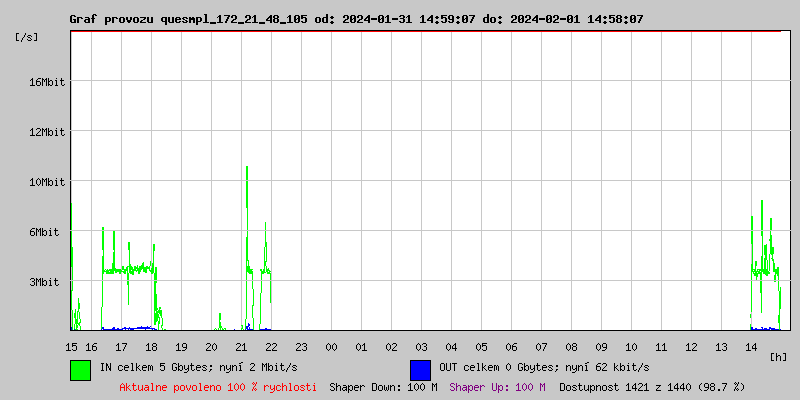Select hour 00 on the time axis
This screenshot has width=800, height=400.
click(x=331, y=347)
